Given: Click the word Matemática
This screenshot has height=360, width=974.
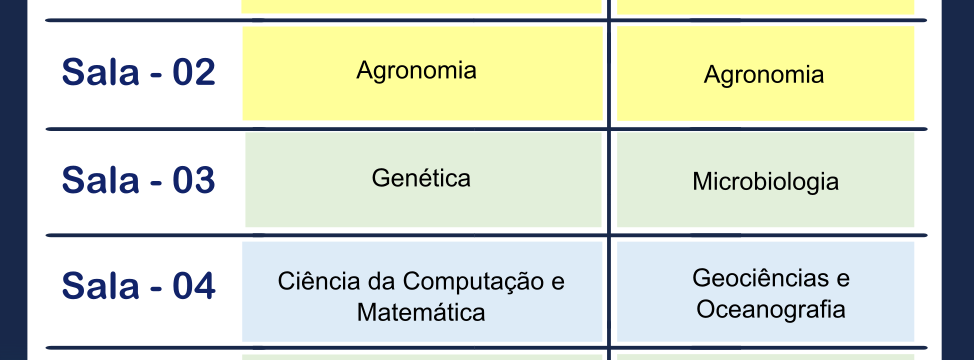Looking at the screenshot, I should click(421, 312).
